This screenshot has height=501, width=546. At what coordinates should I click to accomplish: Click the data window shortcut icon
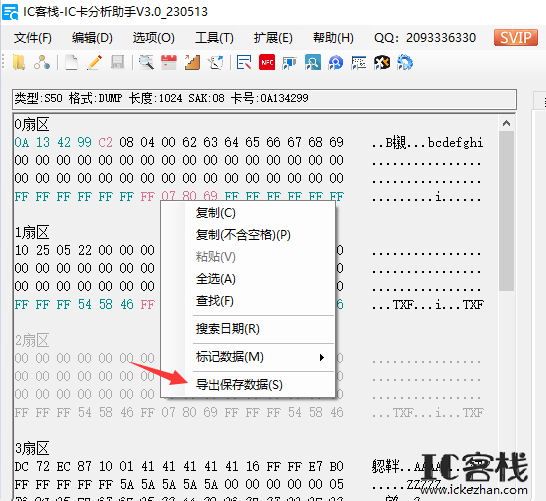point(359,63)
